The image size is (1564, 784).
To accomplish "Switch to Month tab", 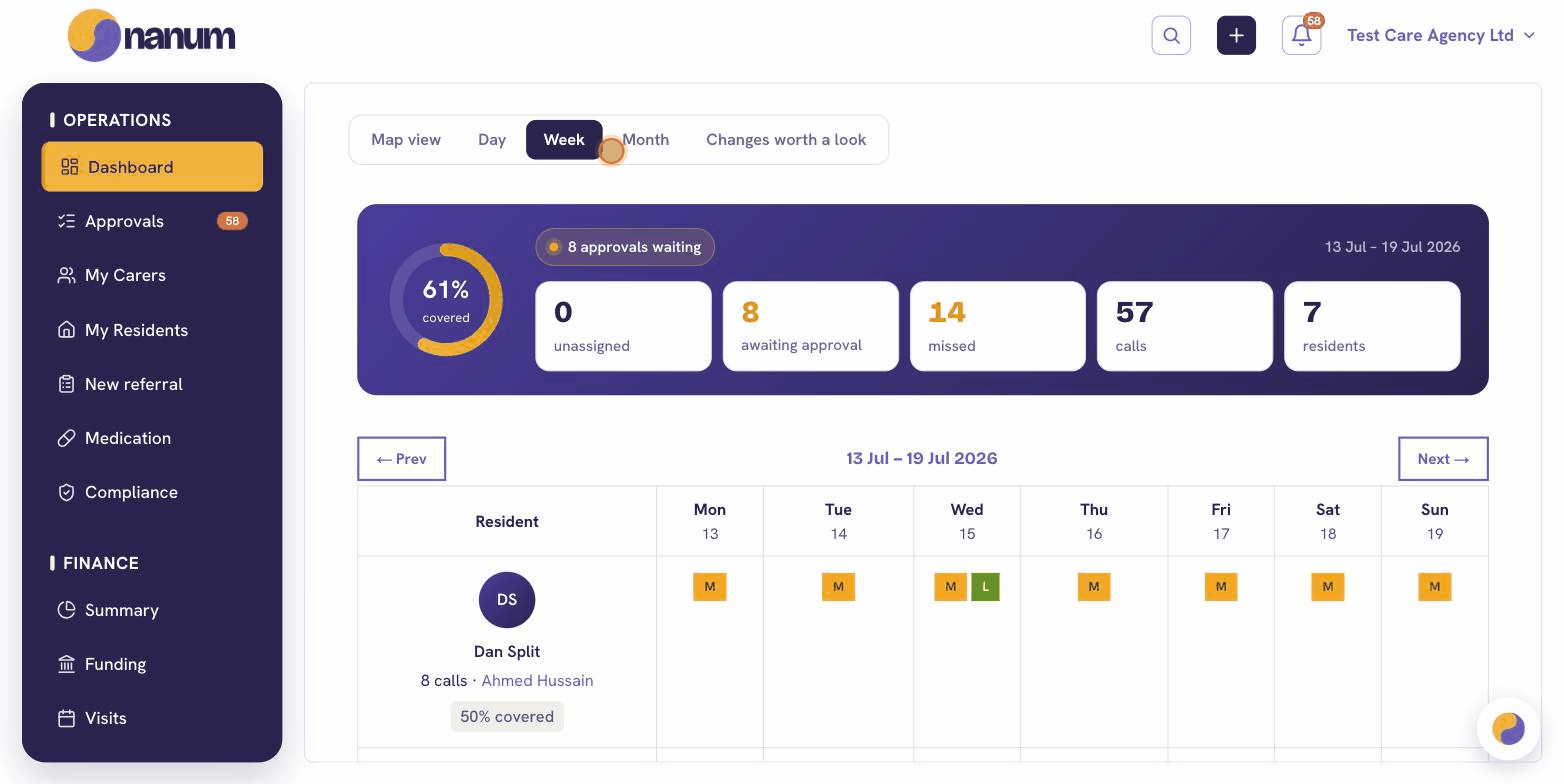I will [x=646, y=140].
